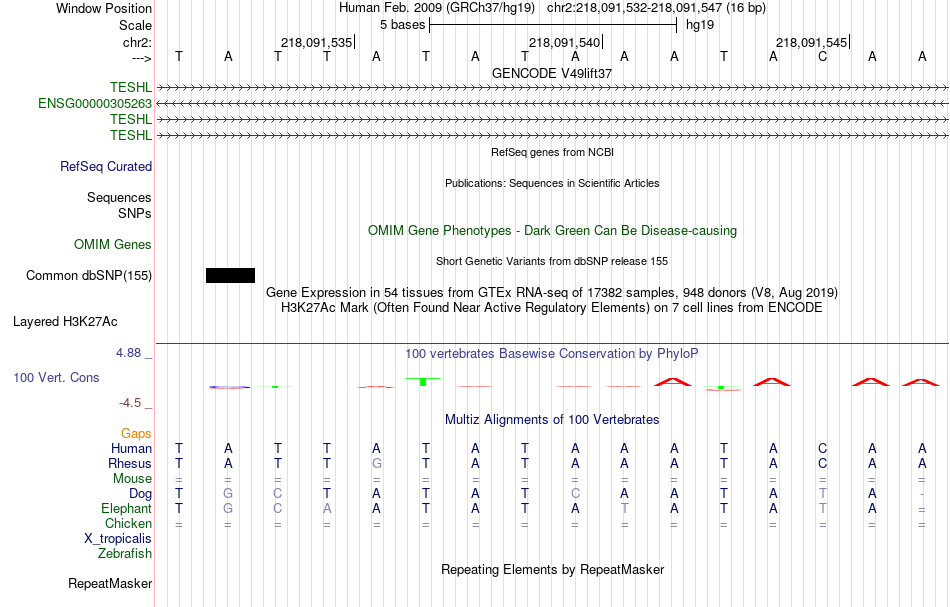
Task: Open the ENSG00000305263 gene label
Action: coord(95,104)
